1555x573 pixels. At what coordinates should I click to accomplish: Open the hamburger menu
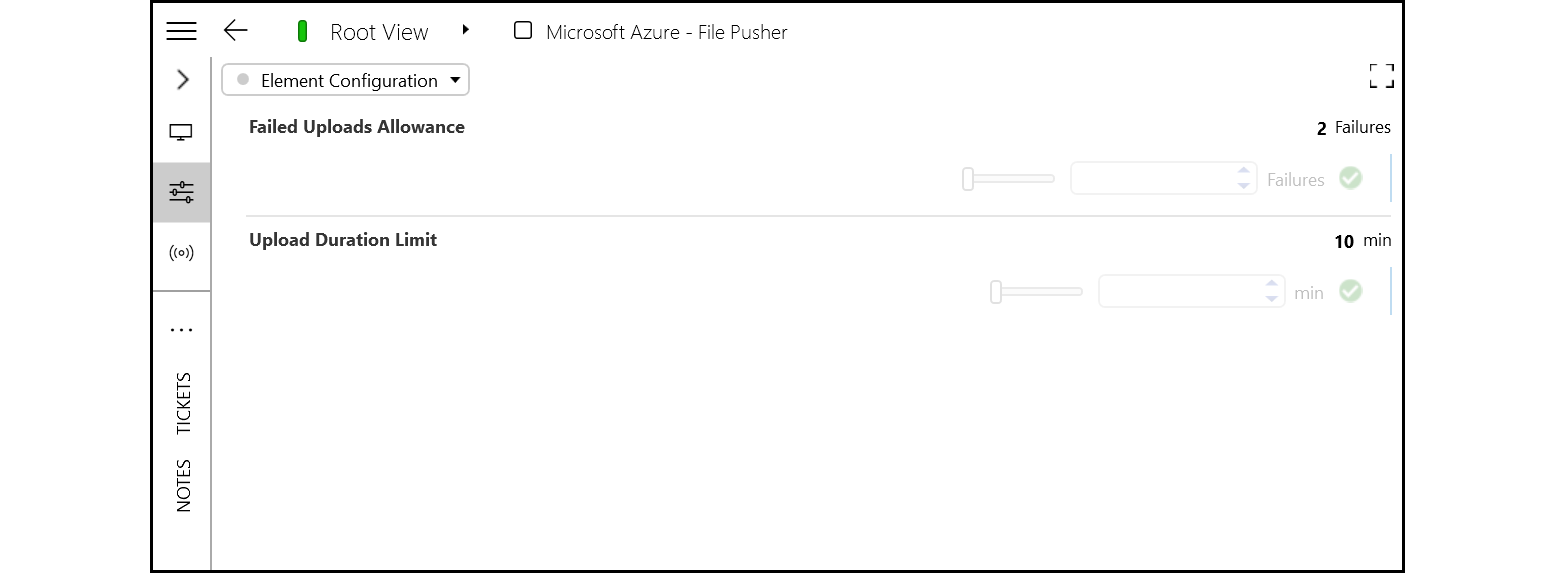tap(181, 31)
